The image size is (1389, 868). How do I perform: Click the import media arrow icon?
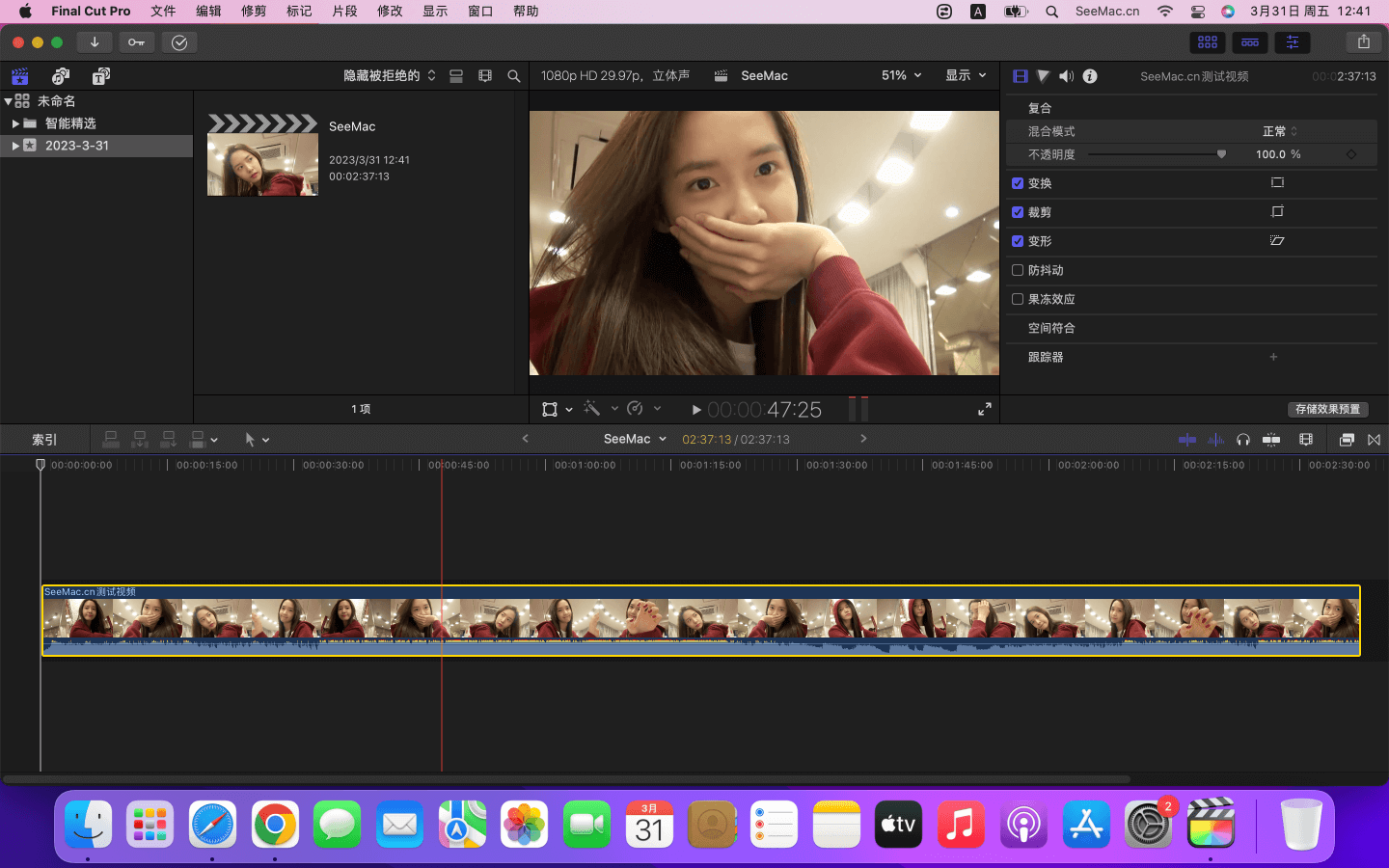click(95, 42)
